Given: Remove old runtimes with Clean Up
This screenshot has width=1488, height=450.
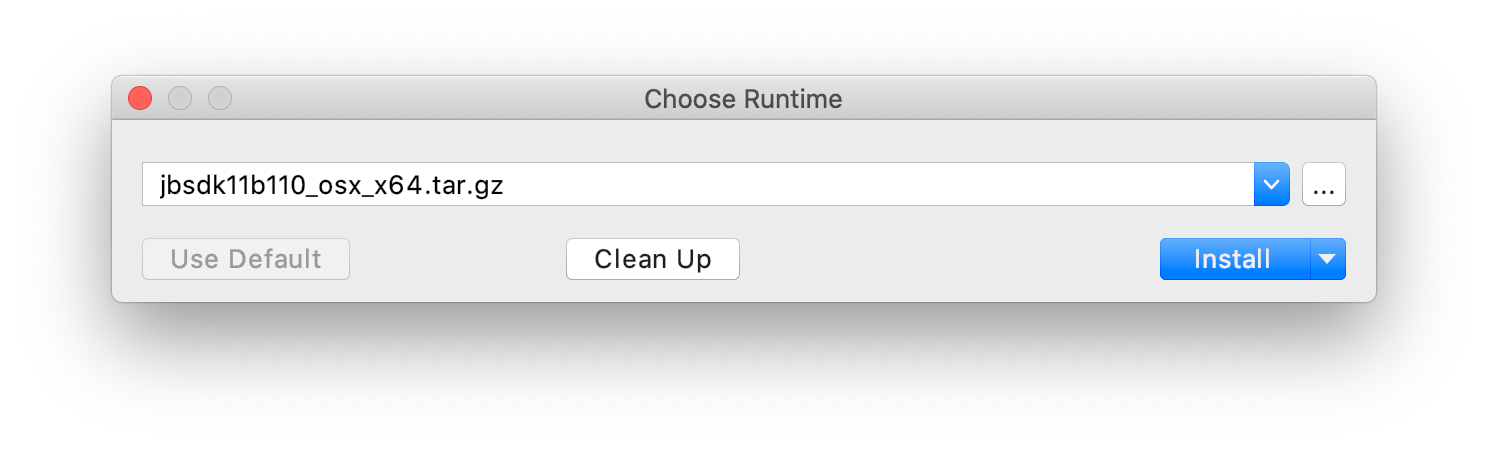Looking at the screenshot, I should pyautogui.click(x=652, y=259).
